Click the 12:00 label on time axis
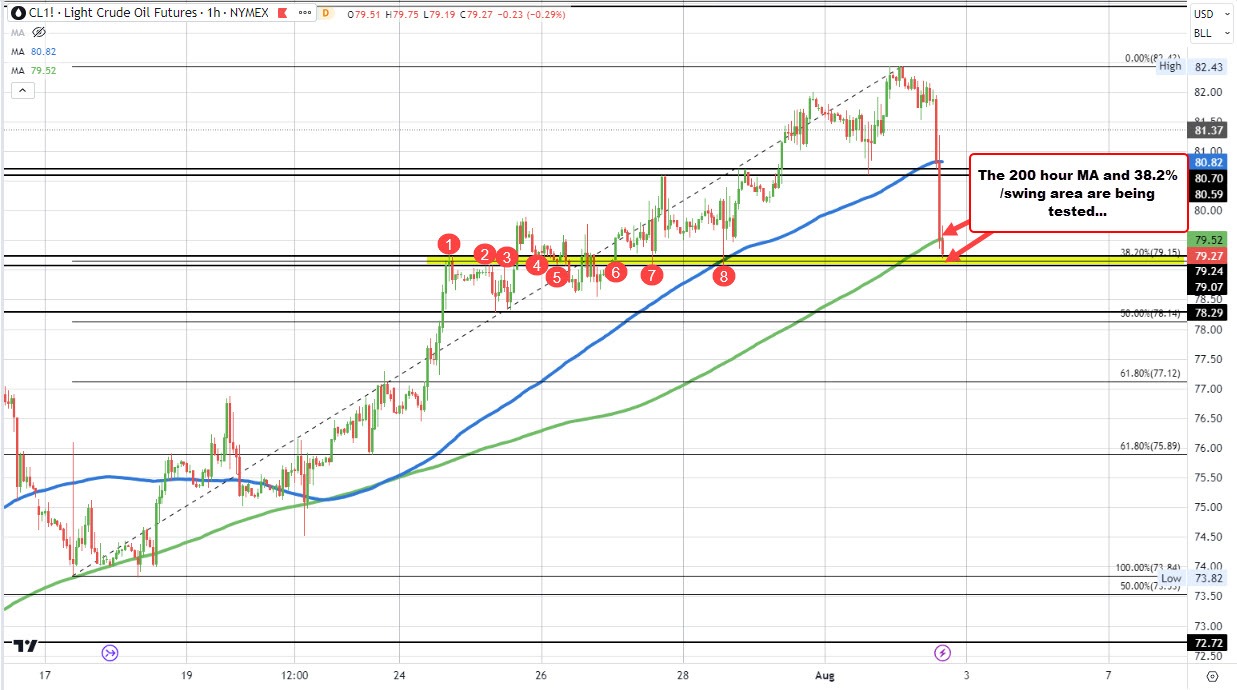Viewport: 1237px width, 690px height. tap(295, 677)
